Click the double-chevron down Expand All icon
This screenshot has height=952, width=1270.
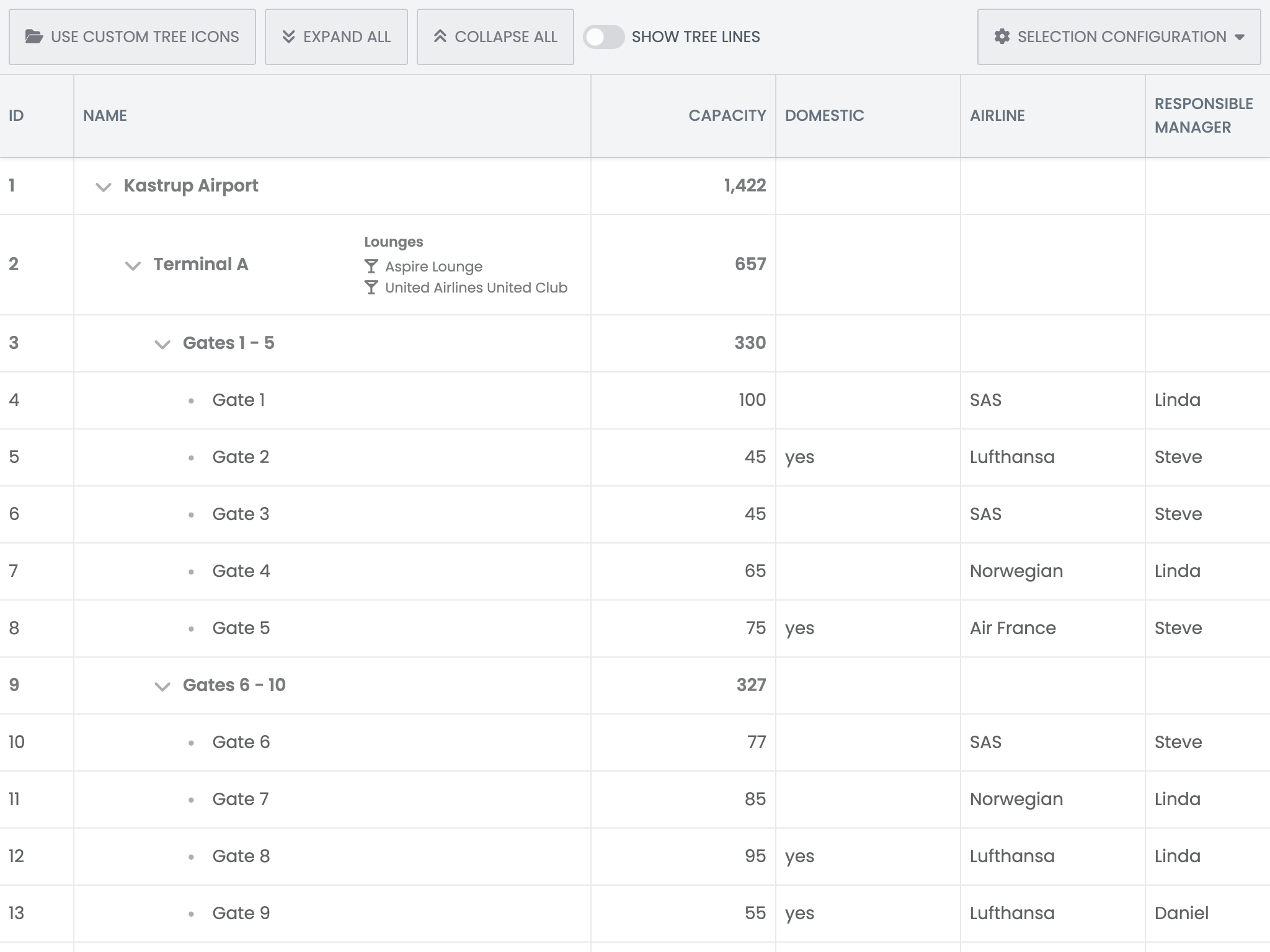click(288, 37)
